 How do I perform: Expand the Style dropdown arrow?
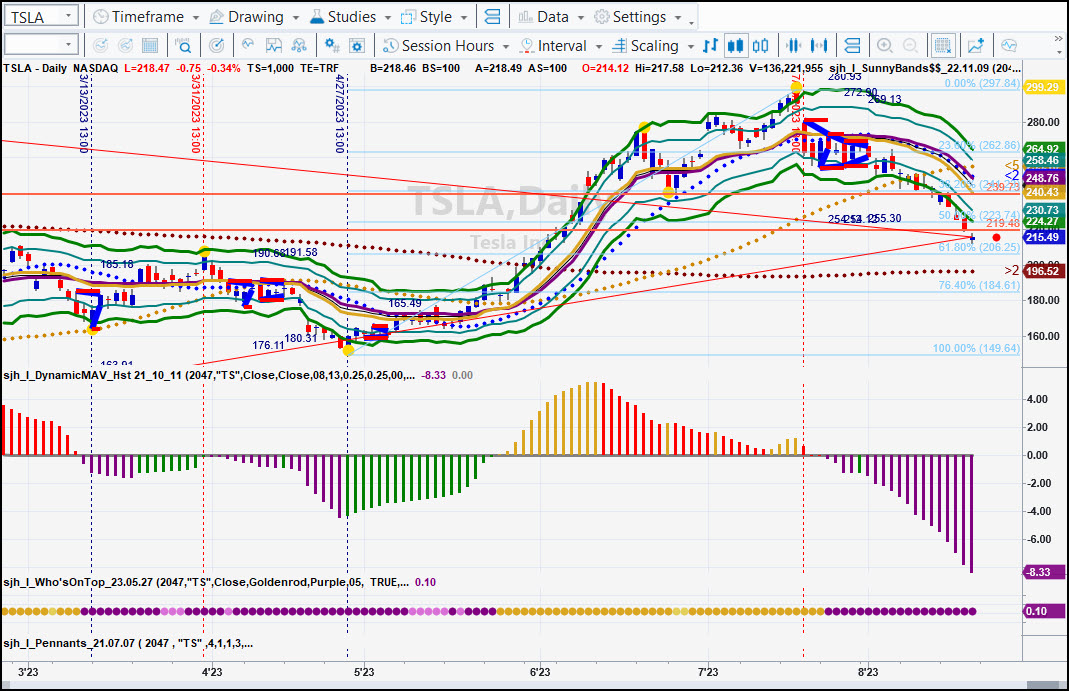[464, 18]
